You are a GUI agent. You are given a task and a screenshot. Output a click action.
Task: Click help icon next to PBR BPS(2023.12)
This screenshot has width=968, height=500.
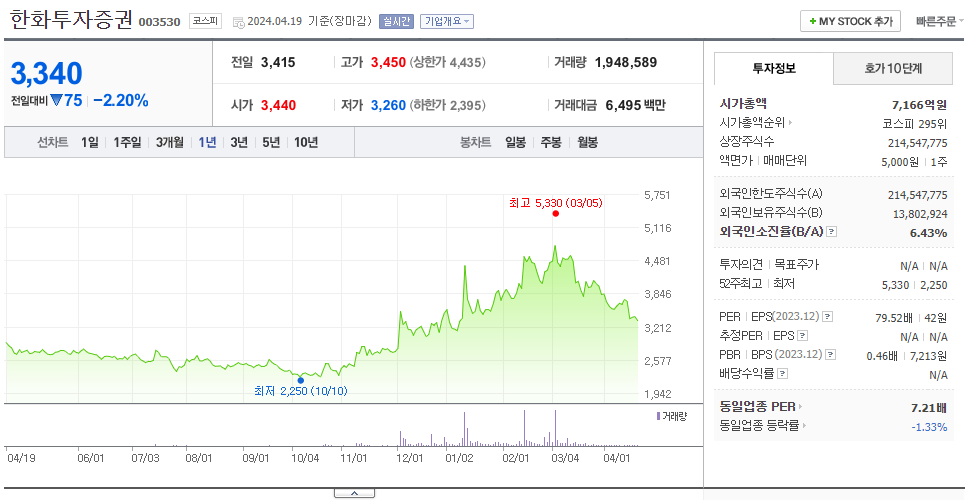[831, 355]
